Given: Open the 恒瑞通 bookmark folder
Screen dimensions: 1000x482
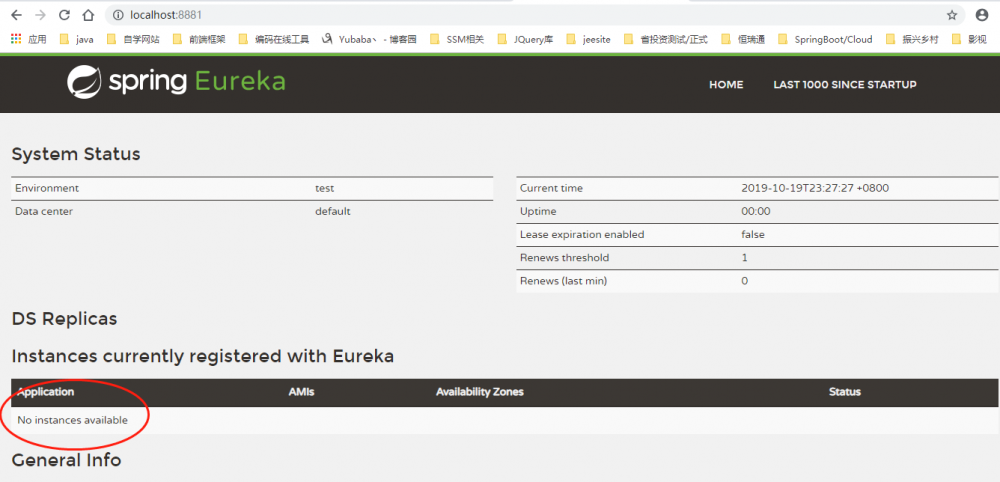Looking at the screenshot, I should click(x=743, y=40).
